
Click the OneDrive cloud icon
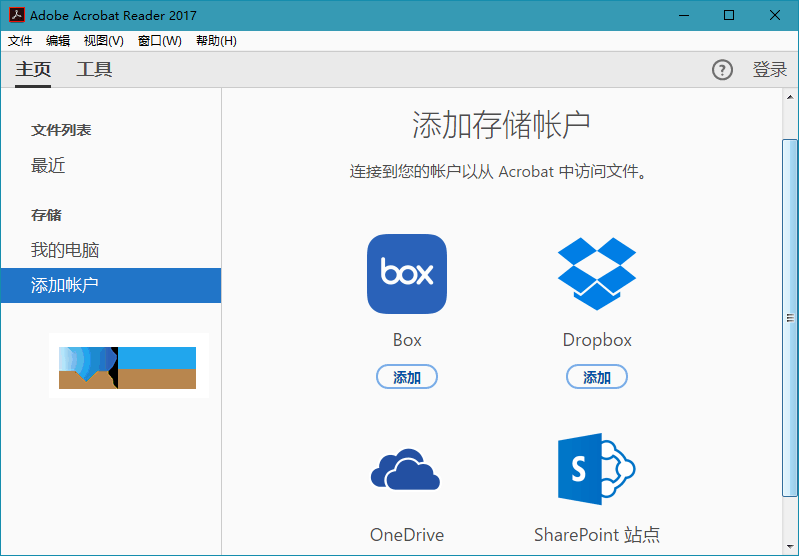tap(406, 469)
